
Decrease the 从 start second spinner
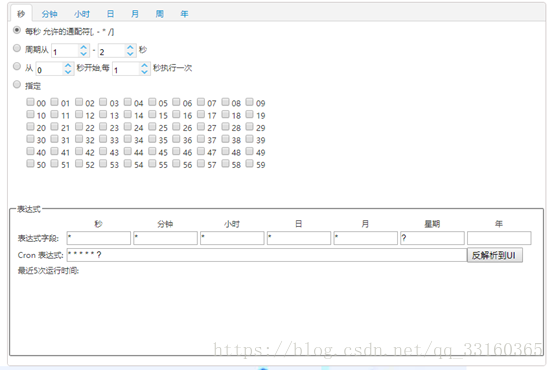tap(68, 71)
